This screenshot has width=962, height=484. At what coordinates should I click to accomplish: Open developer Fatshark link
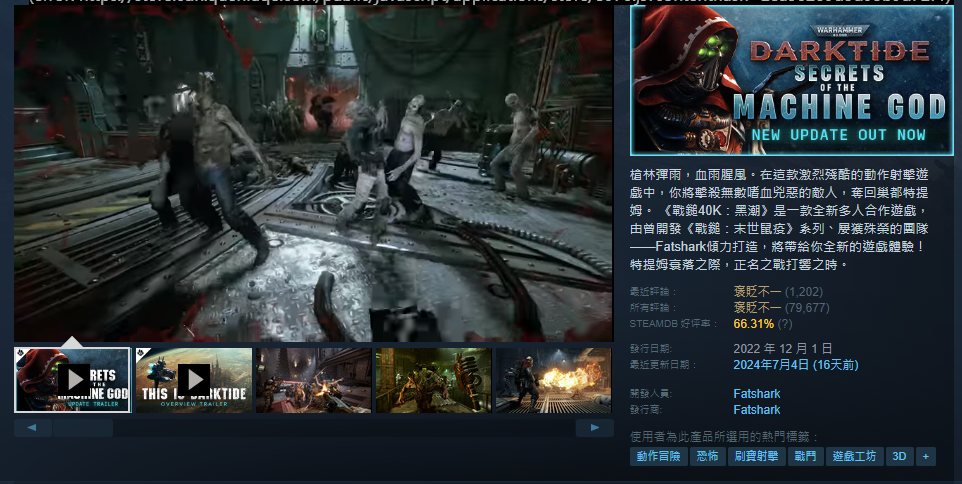(756, 394)
